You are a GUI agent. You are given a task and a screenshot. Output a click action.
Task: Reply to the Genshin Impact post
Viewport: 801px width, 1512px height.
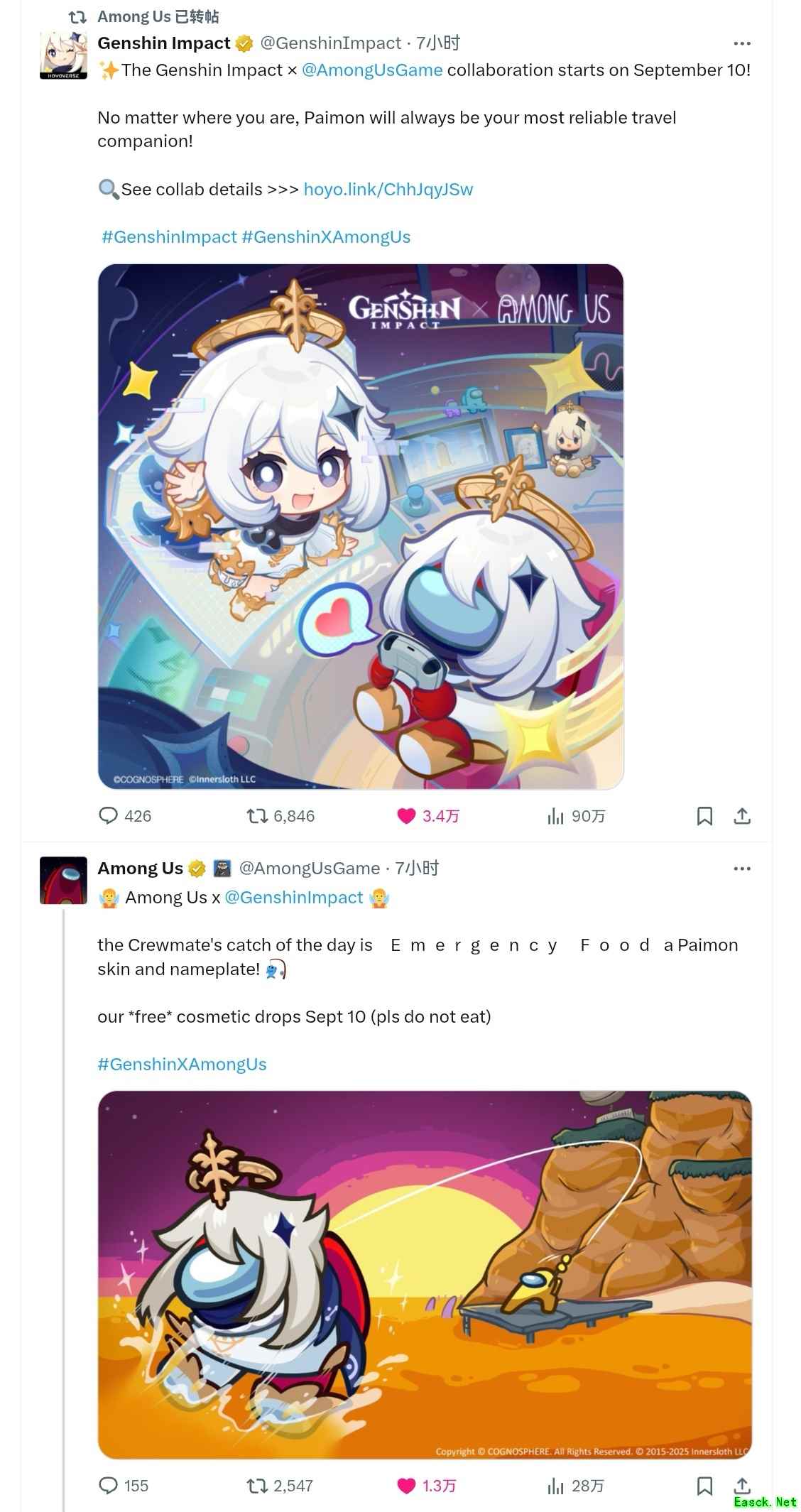coord(124,816)
